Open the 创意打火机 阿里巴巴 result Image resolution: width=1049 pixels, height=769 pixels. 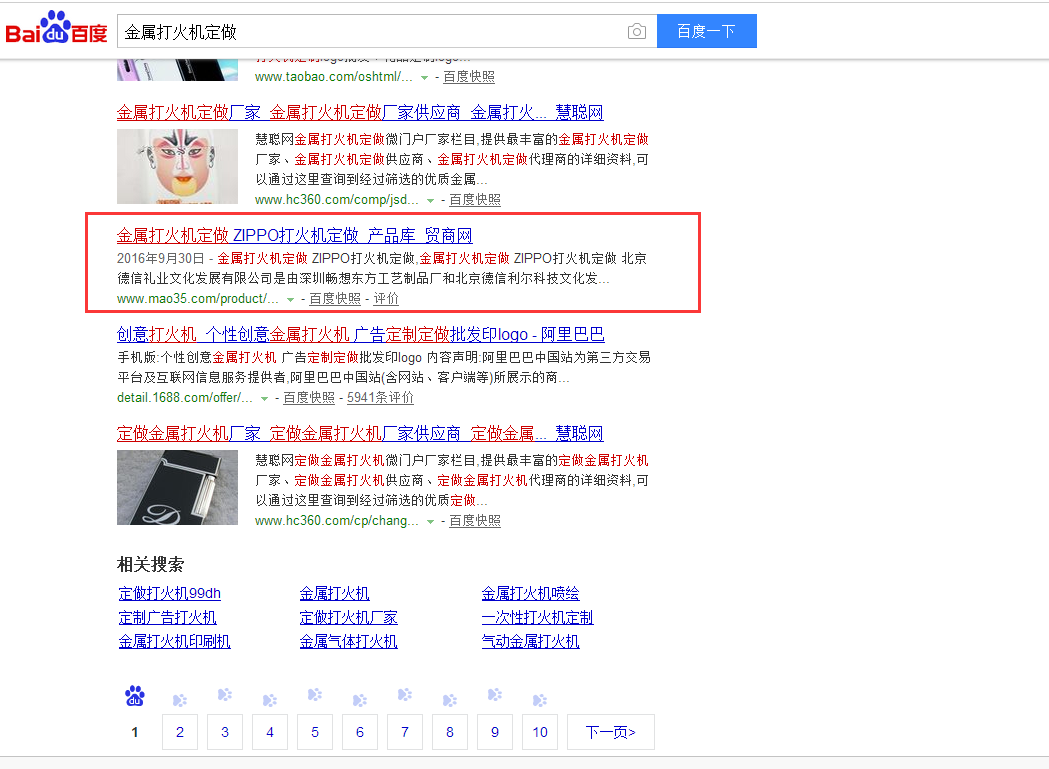point(360,334)
